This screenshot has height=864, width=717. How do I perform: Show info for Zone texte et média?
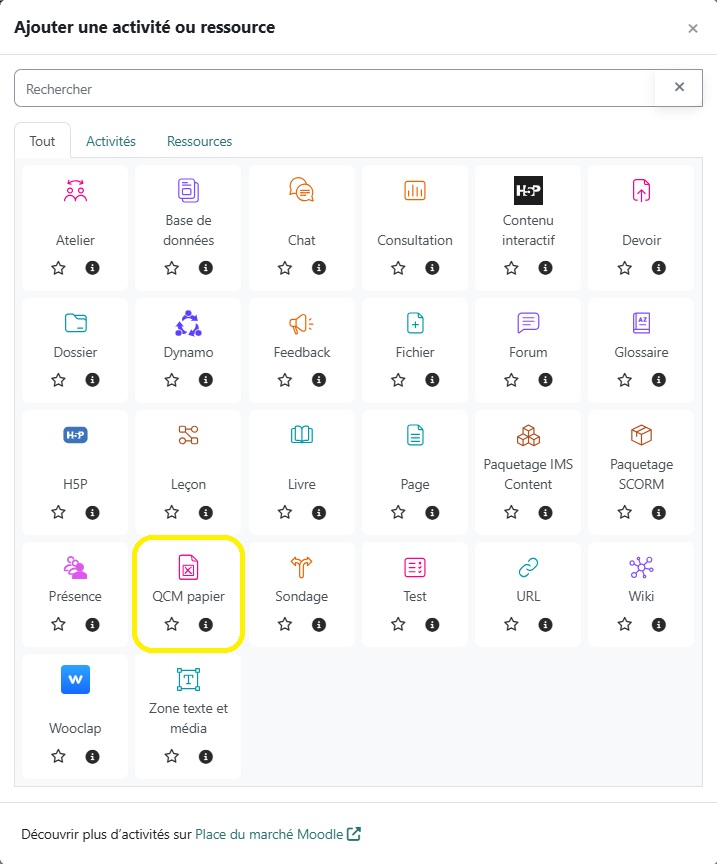[x=206, y=757]
